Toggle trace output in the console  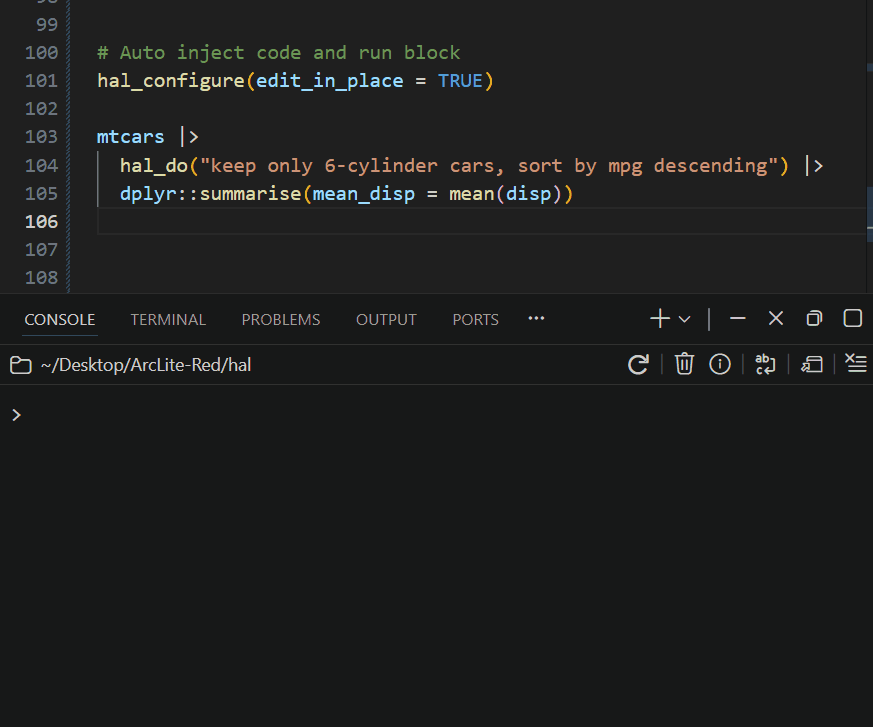pos(812,365)
